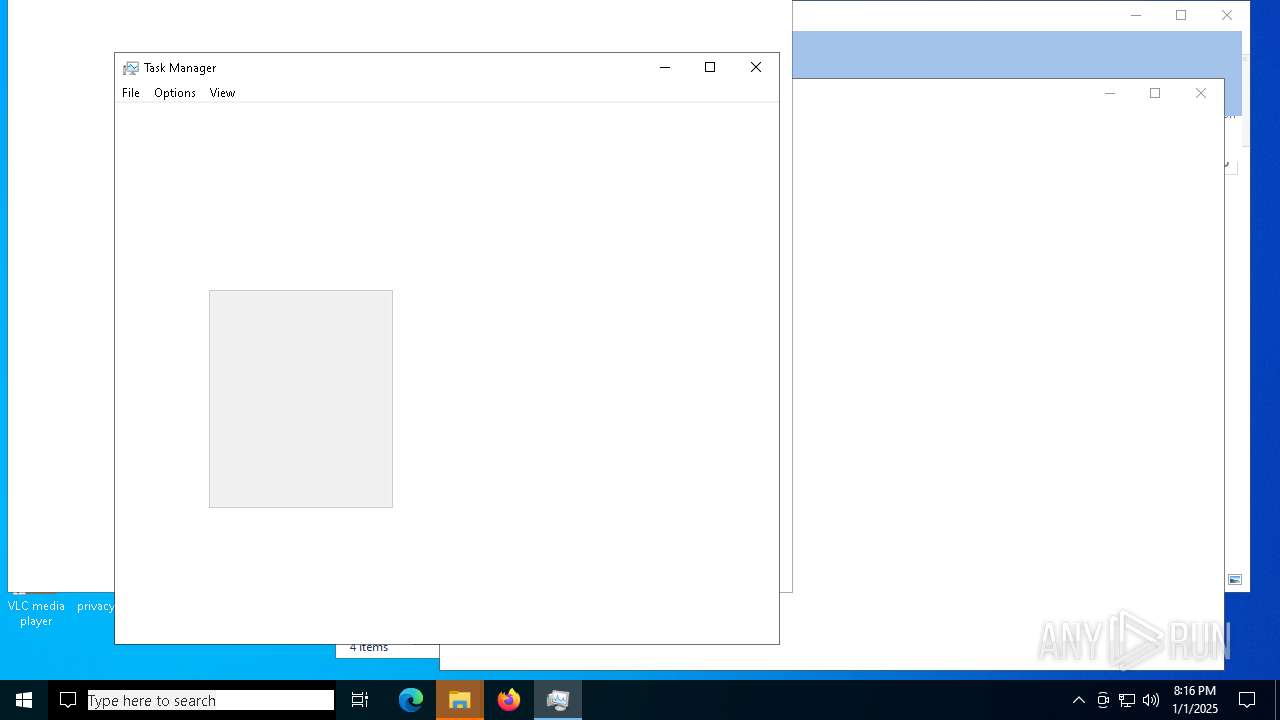Image resolution: width=1280 pixels, height=720 pixels.
Task: Expand the hidden system tray icons
Action: [x=1079, y=700]
